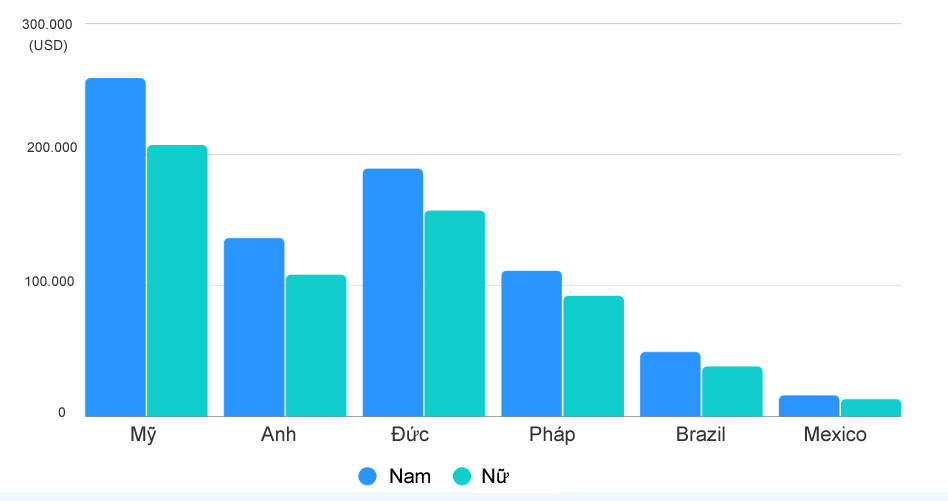Select the teal Nữ bar for Mỹ
The width and height of the screenshot is (948, 501).
[177, 280]
